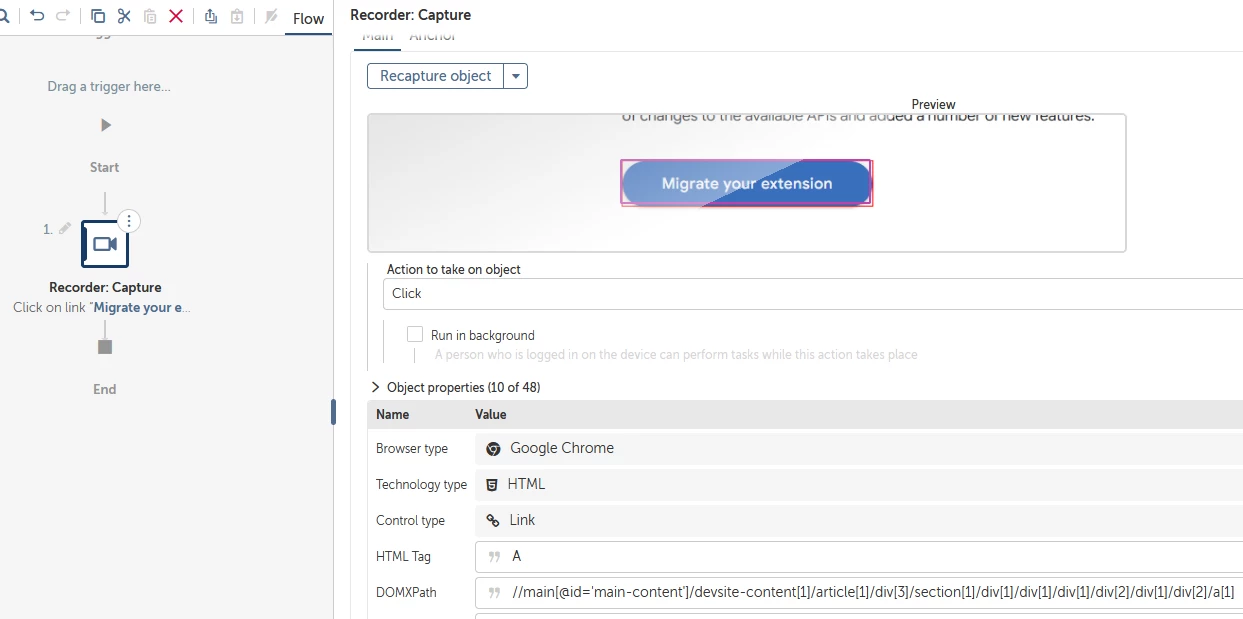Click the Value column header

pos(491,414)
